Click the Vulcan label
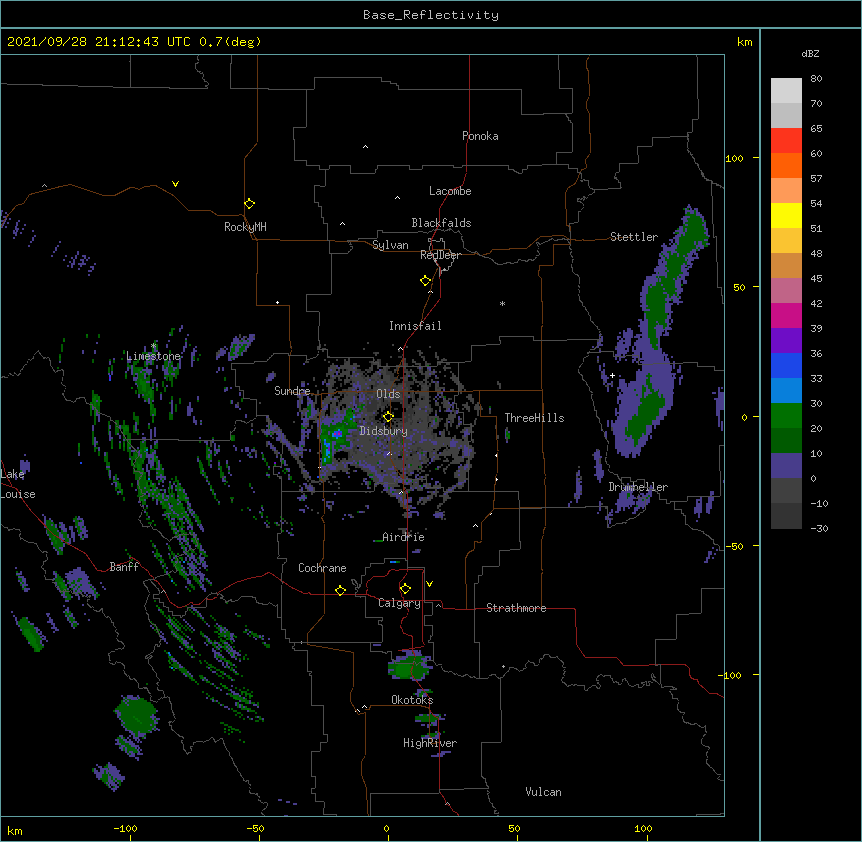Image resolution: width=862 pixels, height=842 pixels. point(543,792)
